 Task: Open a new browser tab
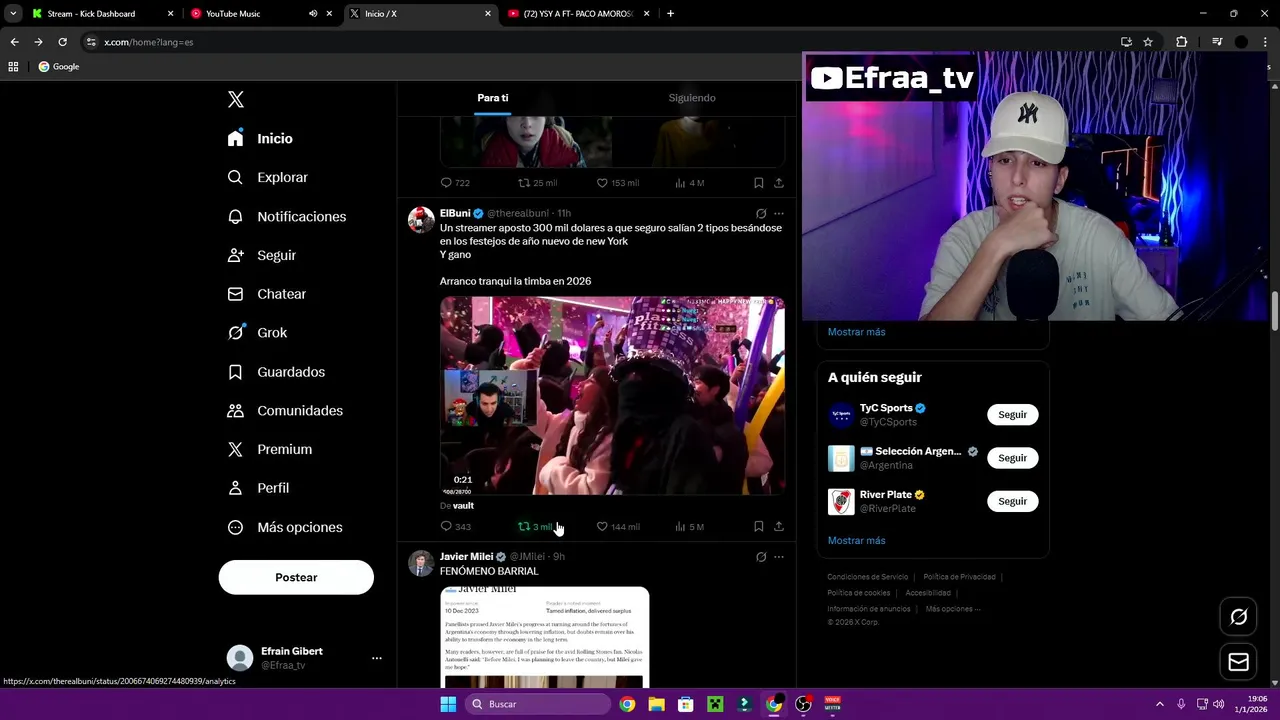[x=670, y=14]
